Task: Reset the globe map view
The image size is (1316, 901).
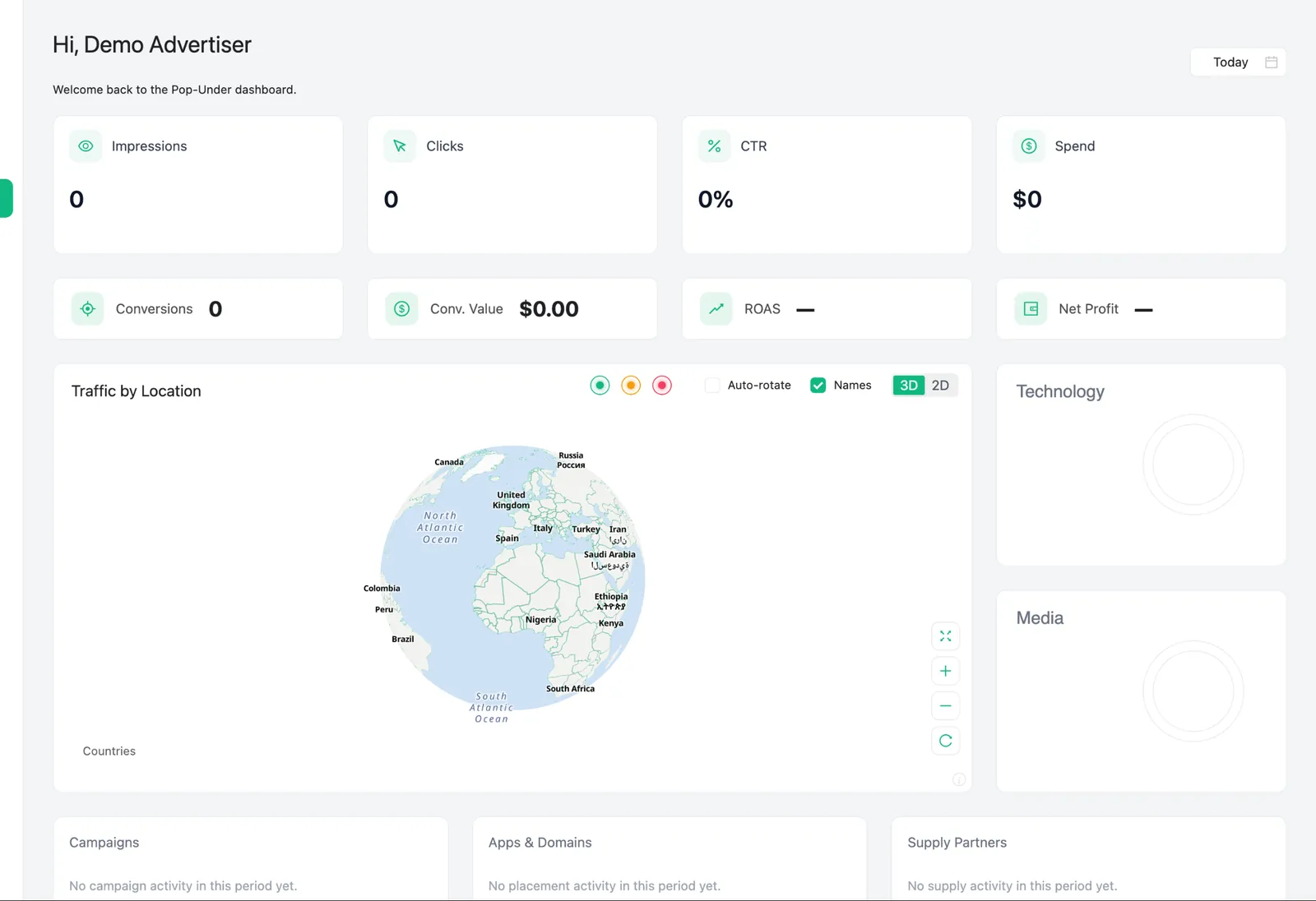Action: (x=946, y=741)
